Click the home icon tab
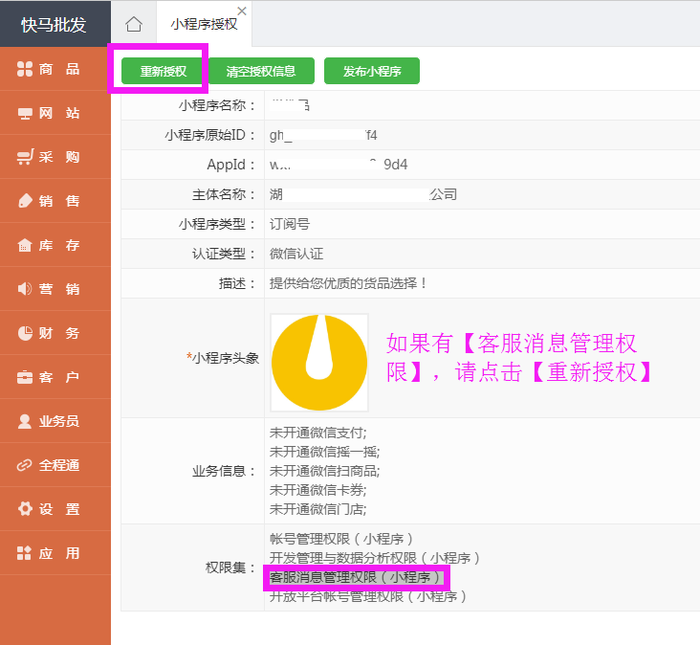Screen dimensions: 700x645 (x=133, y=24)
